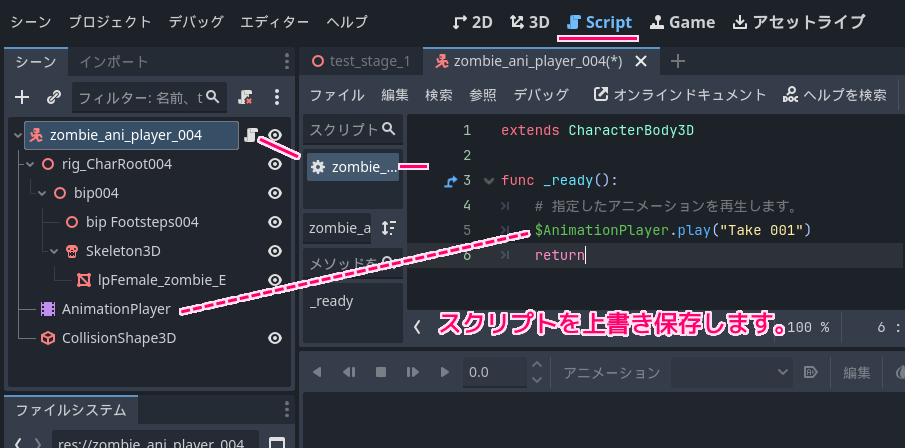
Task: Switch to the 3D workspace
Action: [x=529, y=21]
